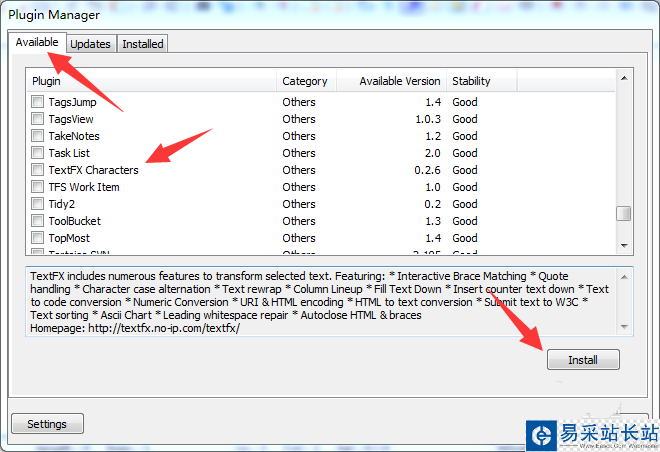Click the plugin list scrollbar thumb
This screenshot has width=660, height=452.
(624, 213)
